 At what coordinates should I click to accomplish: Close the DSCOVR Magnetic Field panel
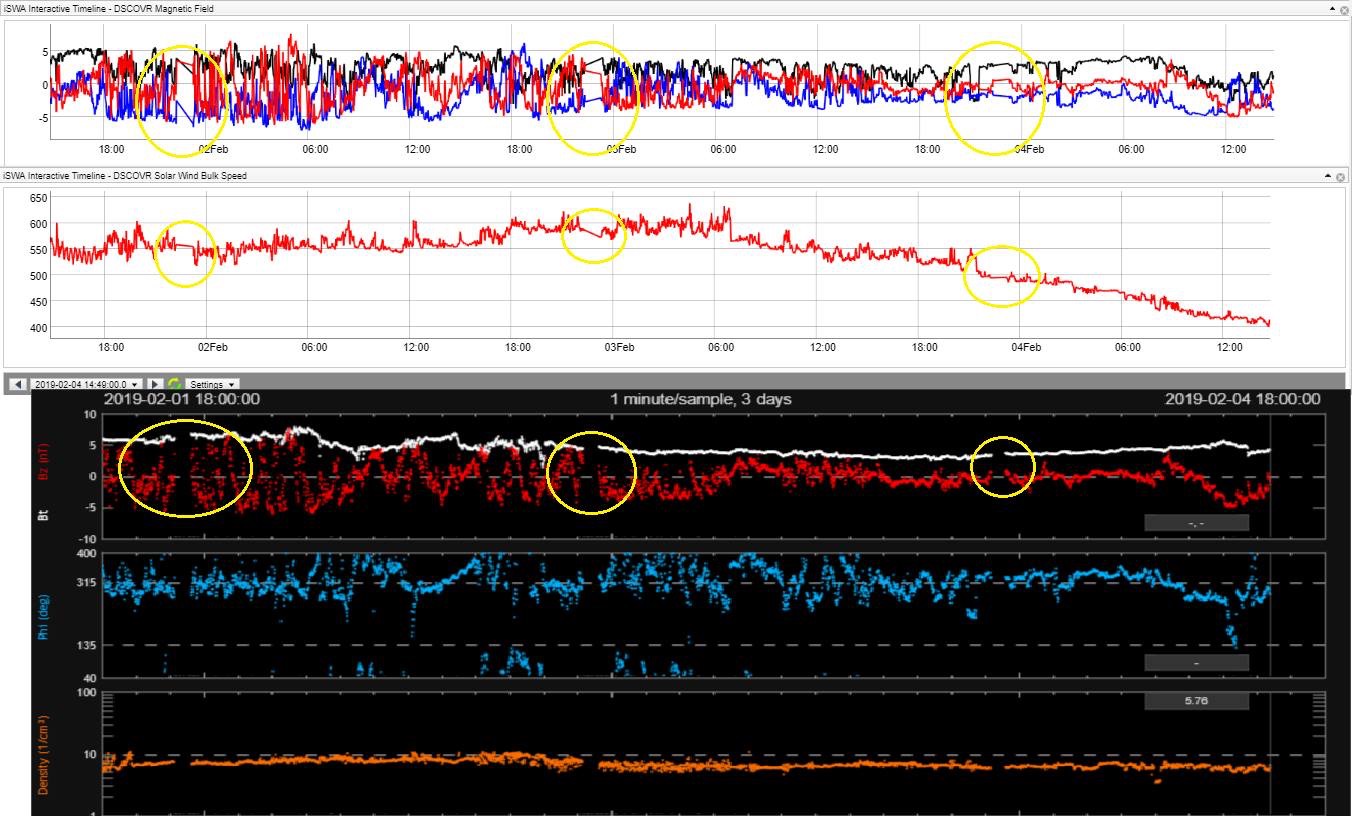click(x=1343, y=9)
